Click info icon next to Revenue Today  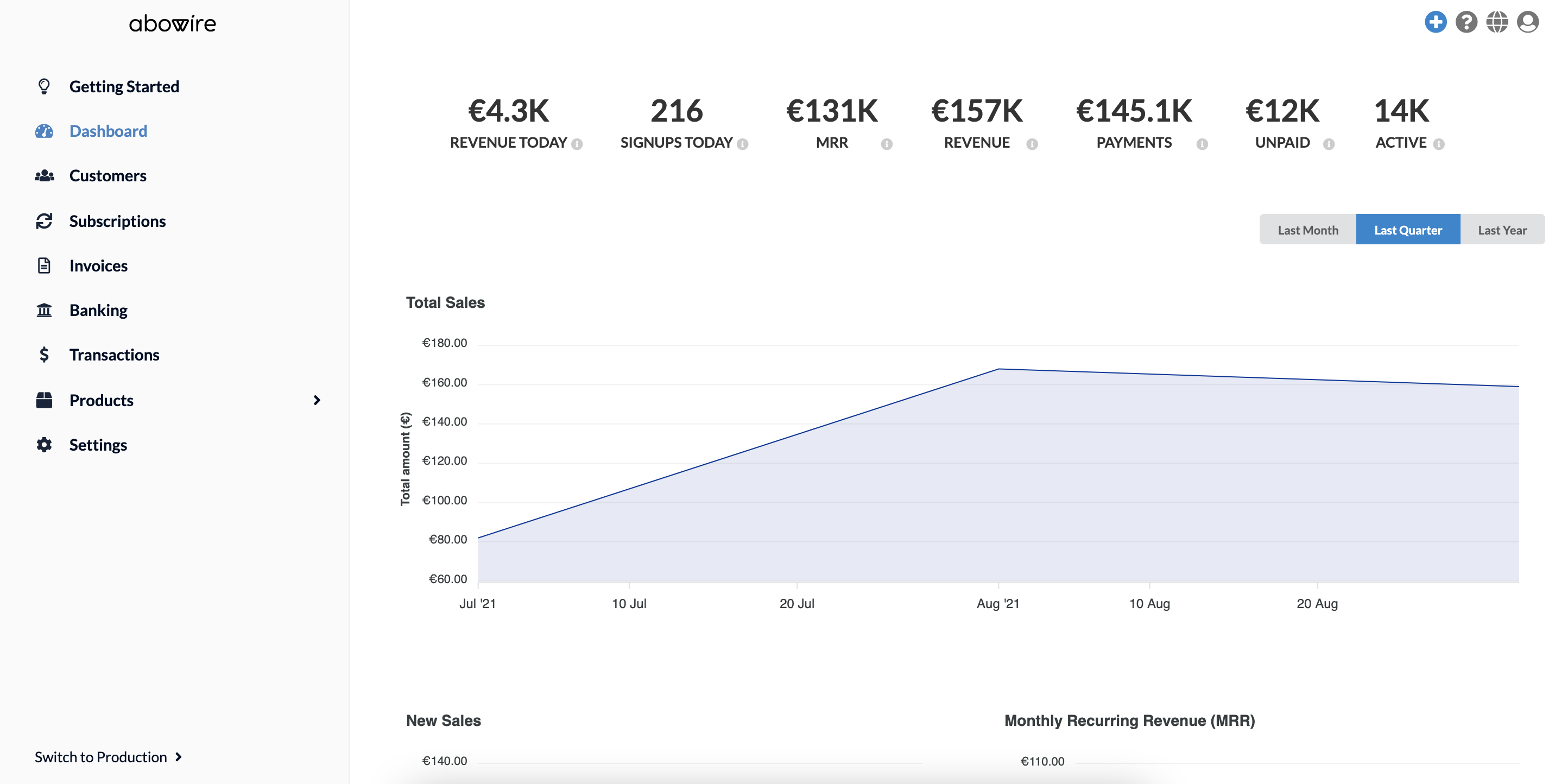577,144
